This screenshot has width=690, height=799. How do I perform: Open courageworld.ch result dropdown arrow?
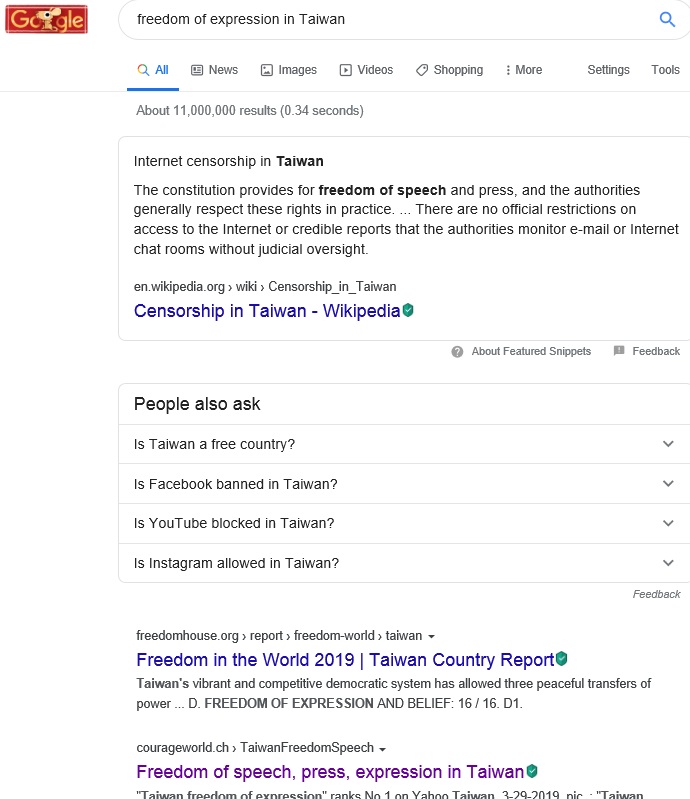(x=382, y=749)
